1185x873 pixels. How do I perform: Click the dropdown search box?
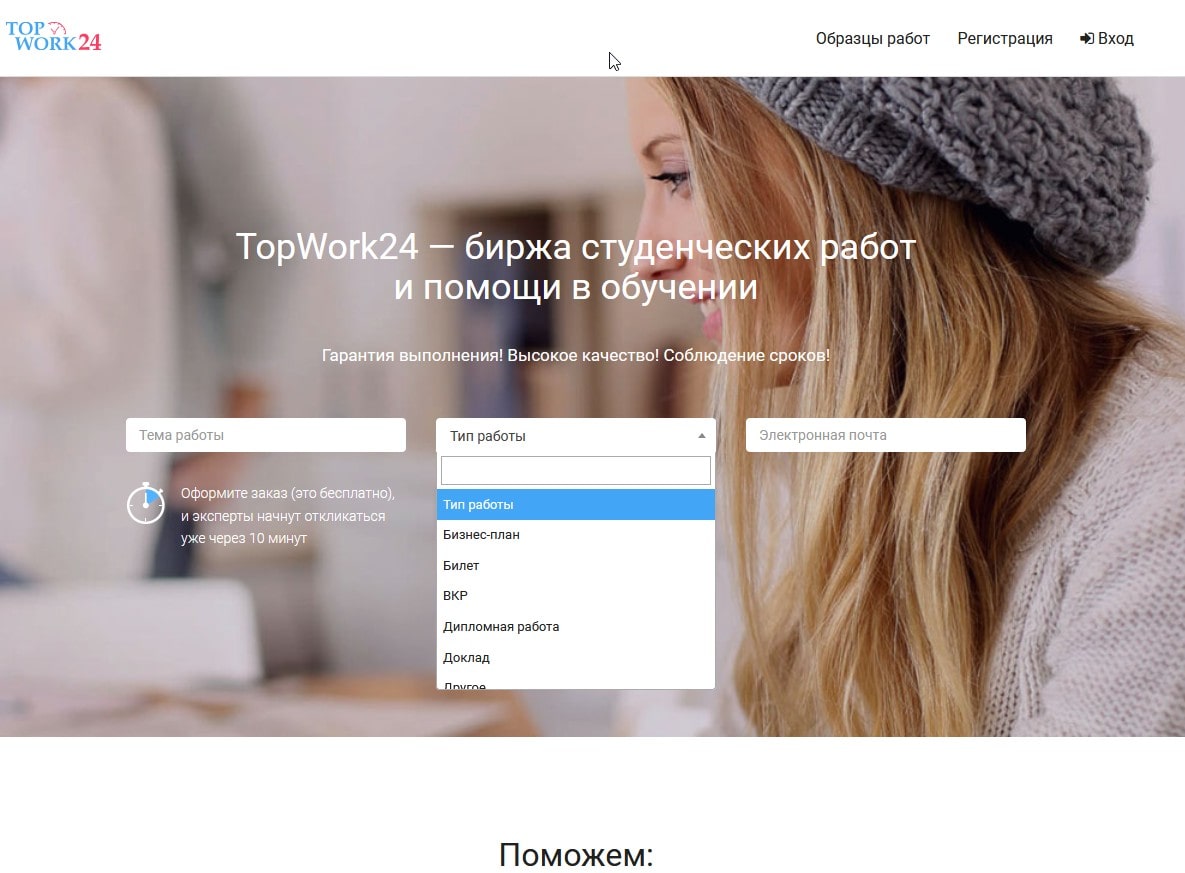click(x=575, y=471)
